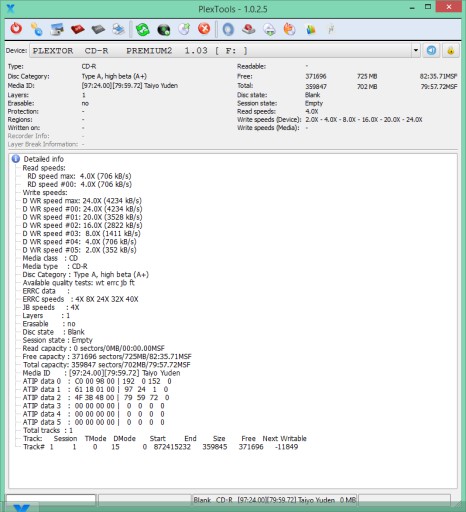Click the Write speeds (Device) value list
Viewport: 466px width, 512px height.
(x=364, y=120)
